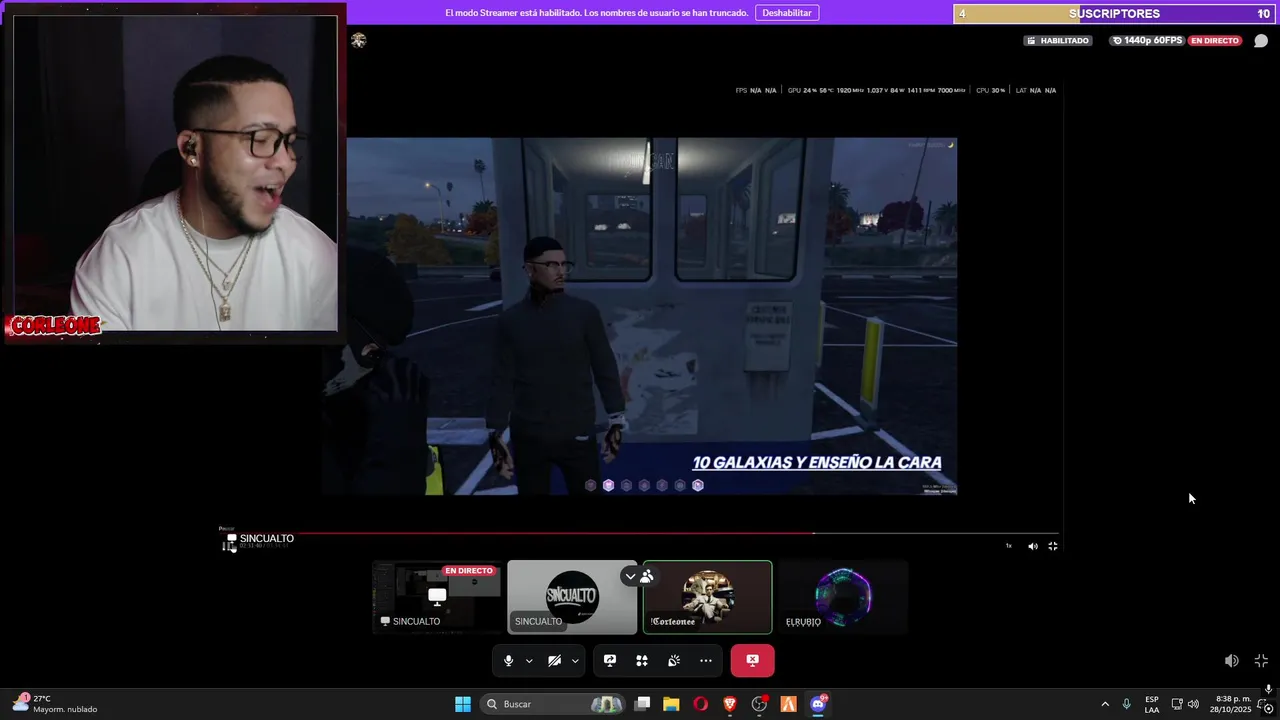Viewport: 1280px width, 720px height.
Task: Click the 1440p 60FPS quality badge
Action: point(1148,41)
